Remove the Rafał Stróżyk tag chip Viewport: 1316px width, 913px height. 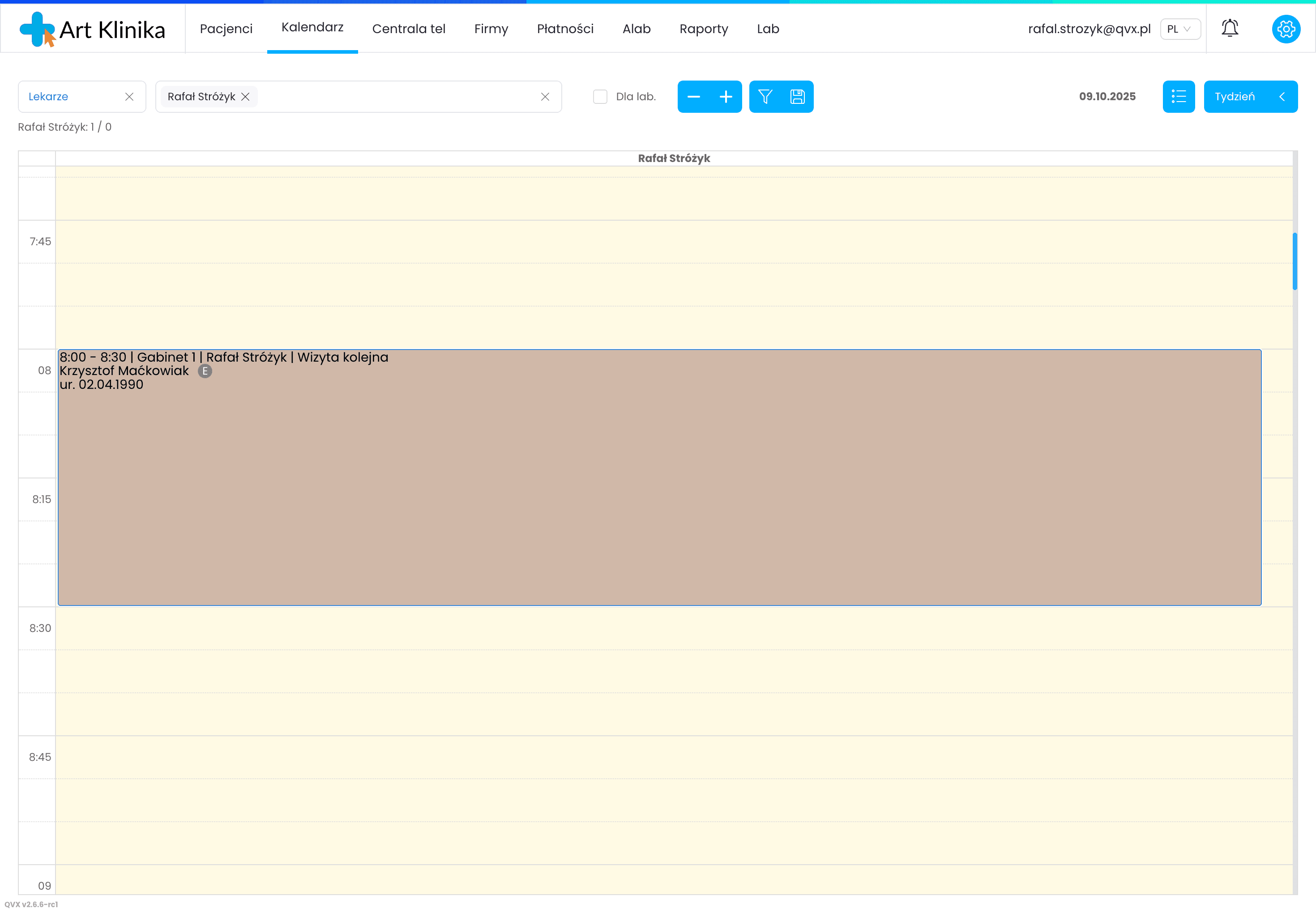245,97
